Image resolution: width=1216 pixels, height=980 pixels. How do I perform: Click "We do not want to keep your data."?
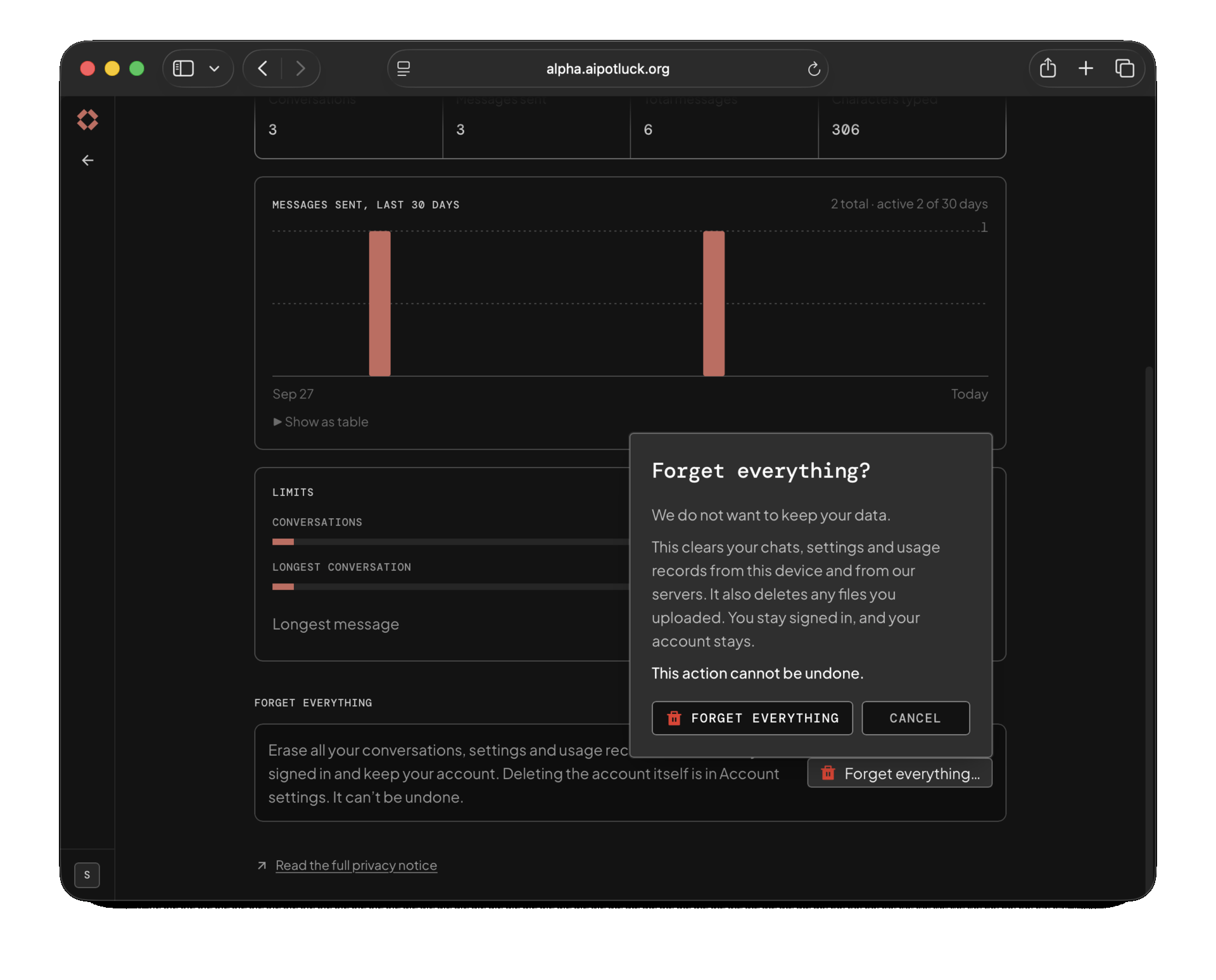click(x=771, y=515)
